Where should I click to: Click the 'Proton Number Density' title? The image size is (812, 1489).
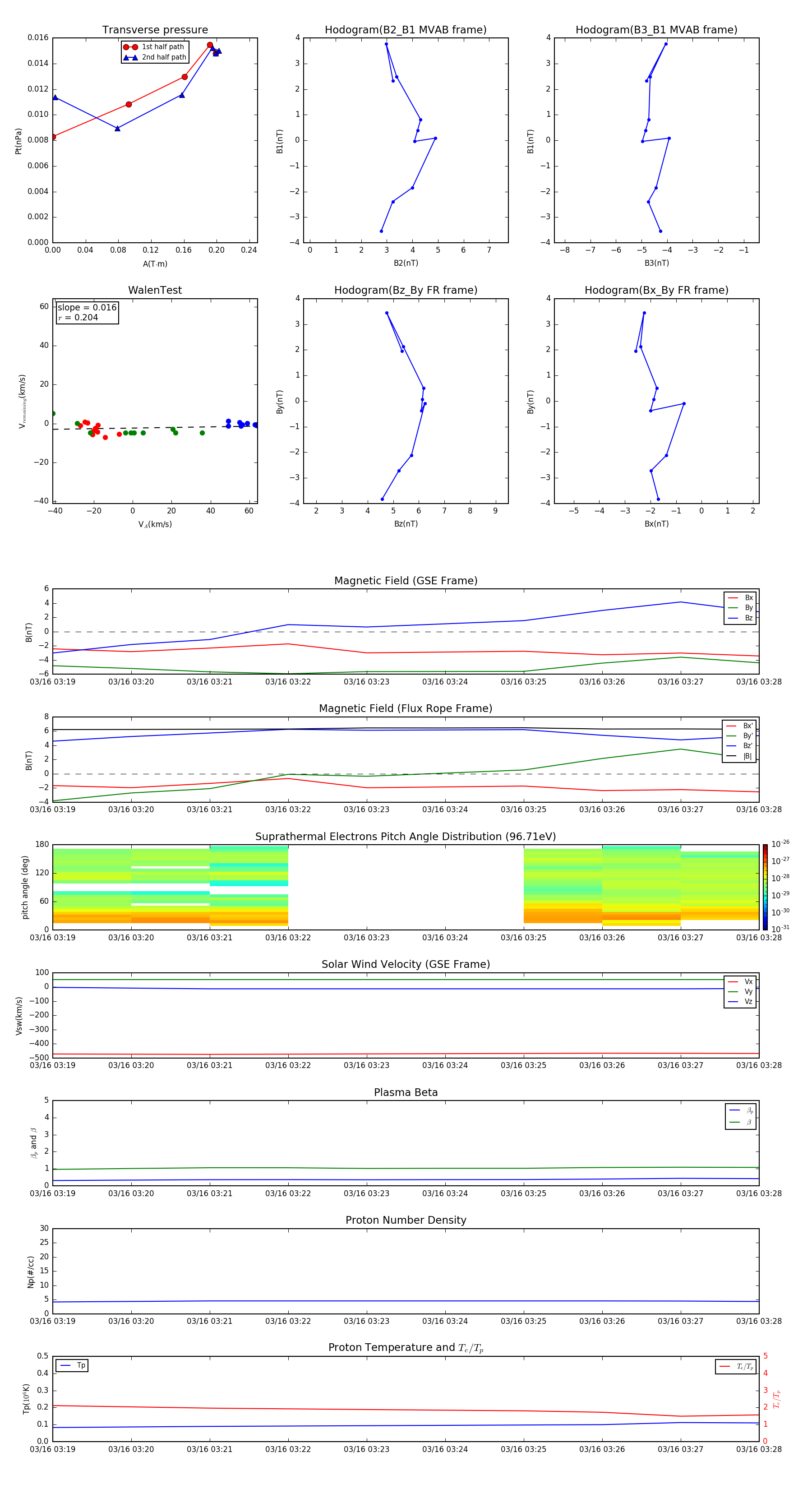tap(406, 1220)
